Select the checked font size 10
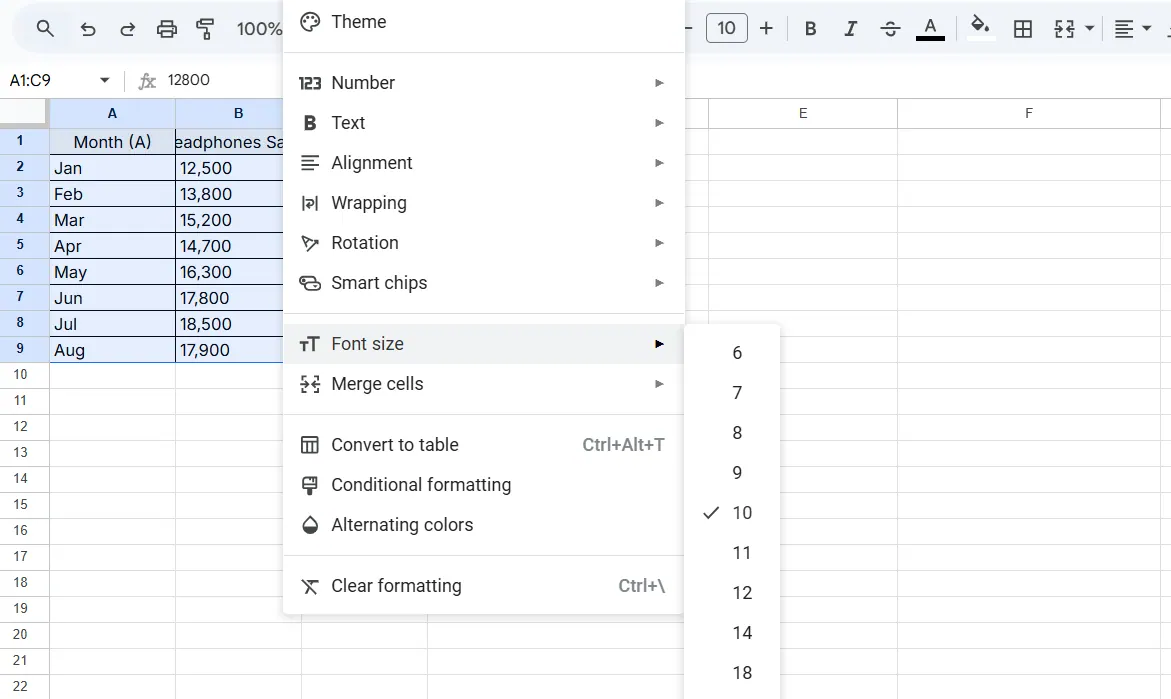This screenshot has height=699, width=1171. pos(741,513)
